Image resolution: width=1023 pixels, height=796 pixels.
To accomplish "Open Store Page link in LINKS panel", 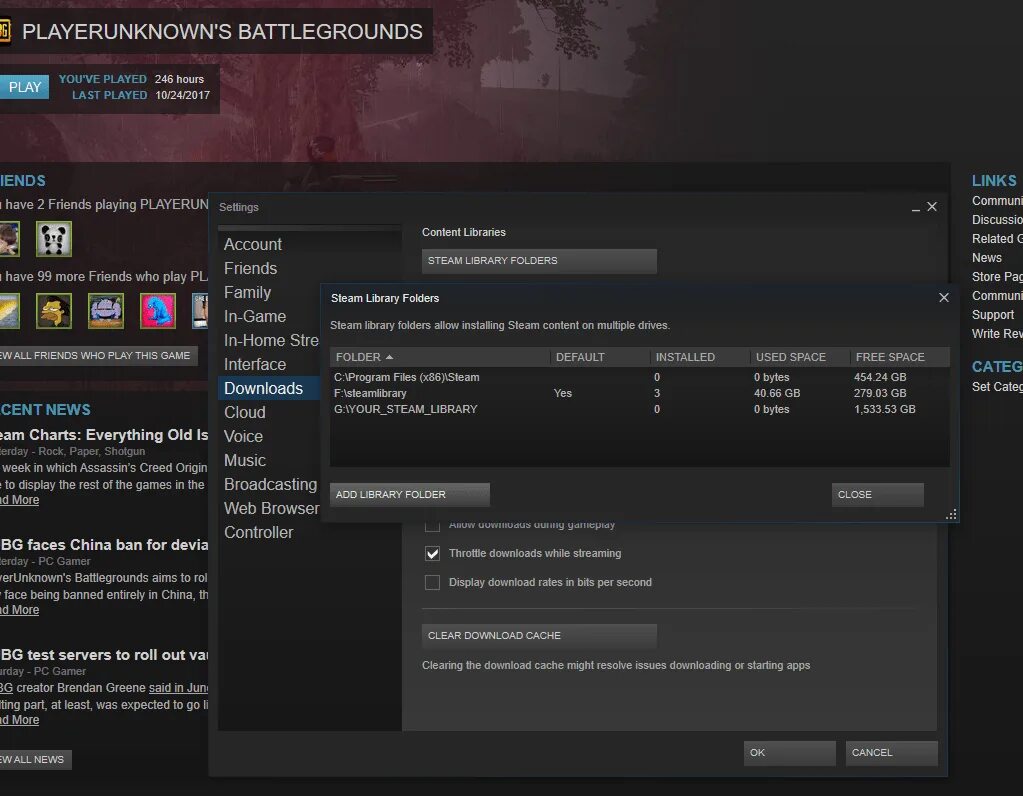I will coord(997,277).
